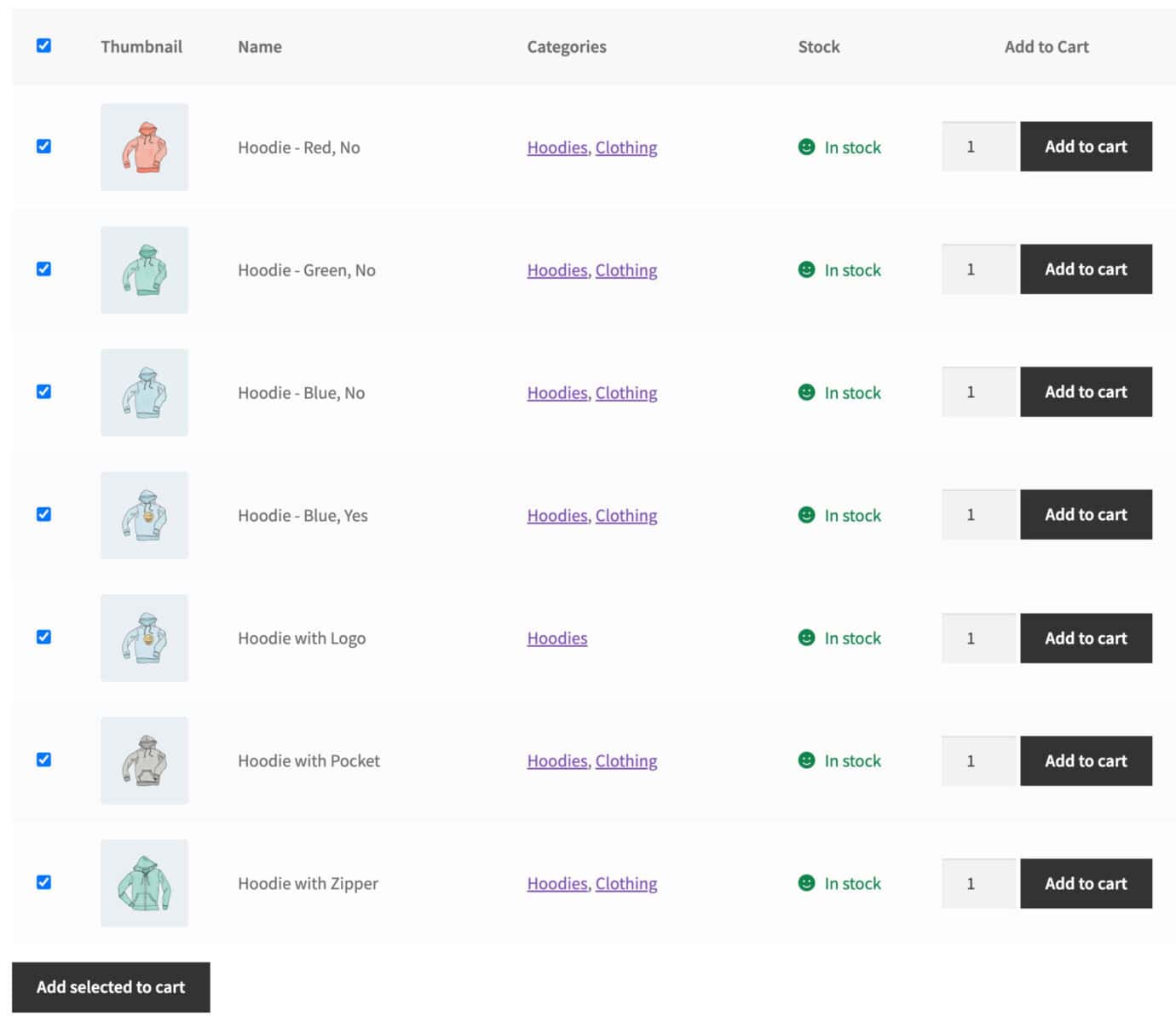Add Hoodie - Blue, Yes to cart
1176x1023 pixels.
(x=1086, y=515)
